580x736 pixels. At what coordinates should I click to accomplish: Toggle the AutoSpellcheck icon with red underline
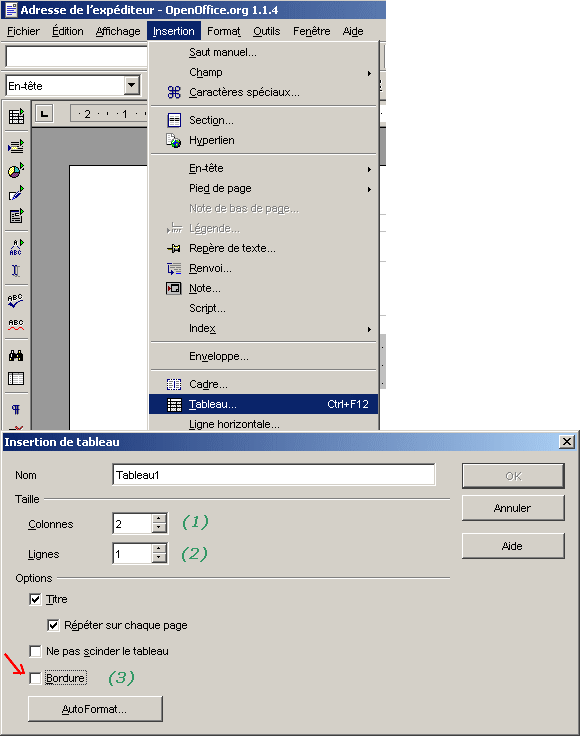coord(16,324)
